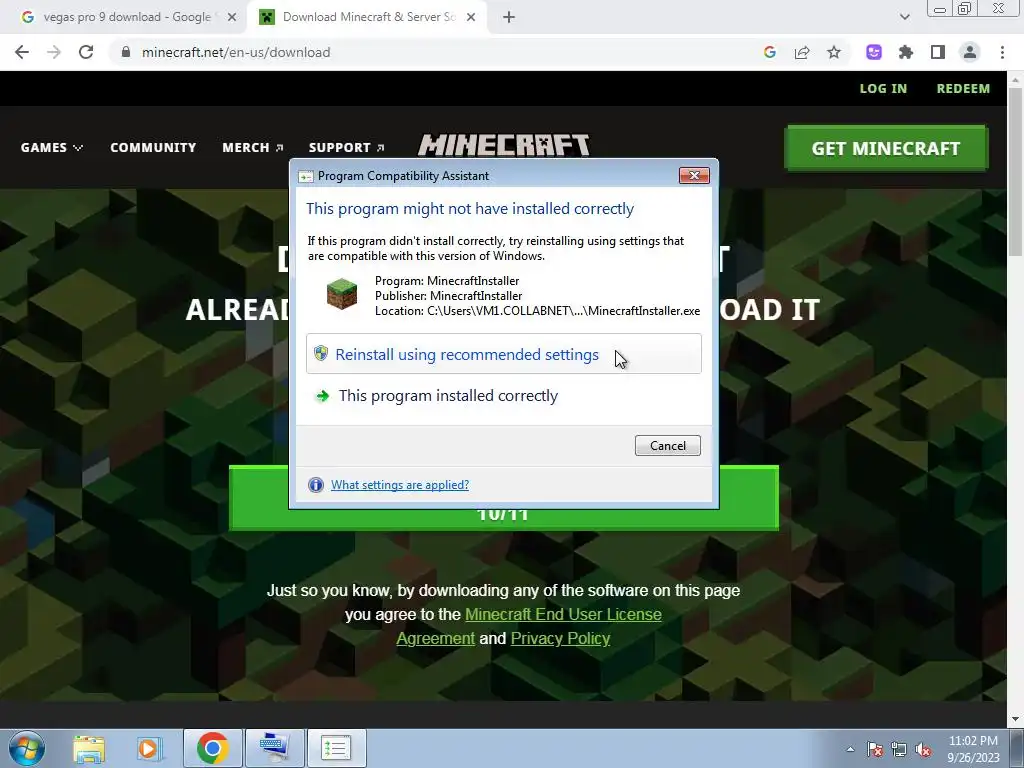Open a new Chrome tab
The width and height of the screenshot is (1024, 768).
tap(509, 18)
